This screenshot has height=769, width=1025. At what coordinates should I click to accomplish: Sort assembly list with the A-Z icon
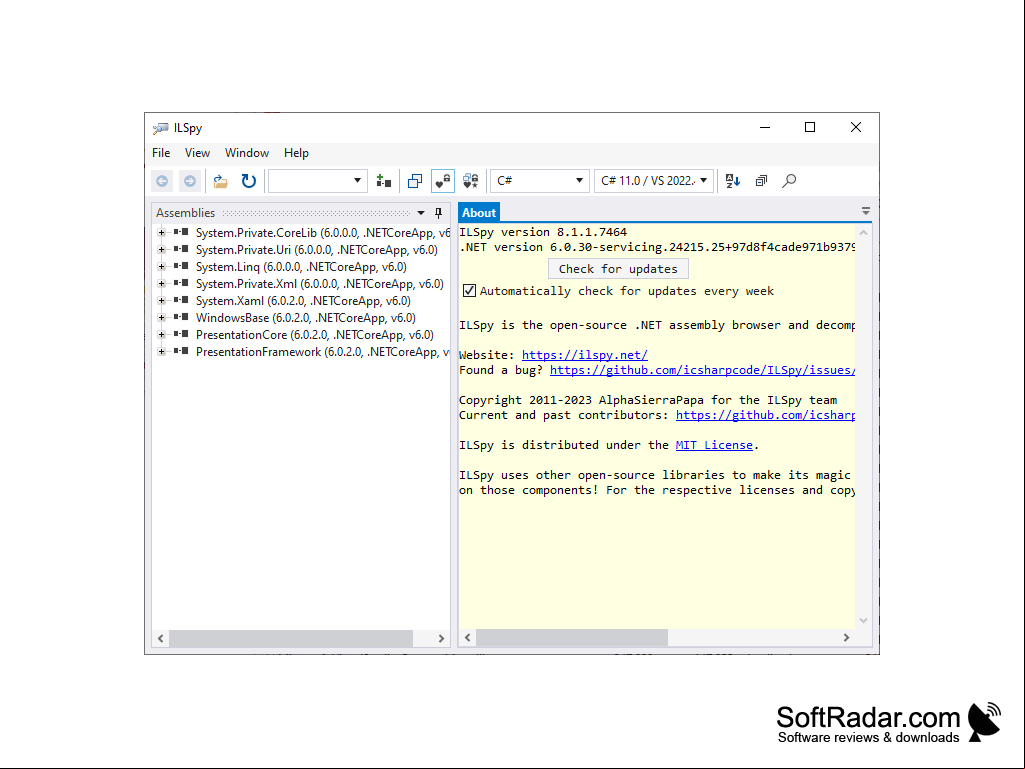click(733, 181)
